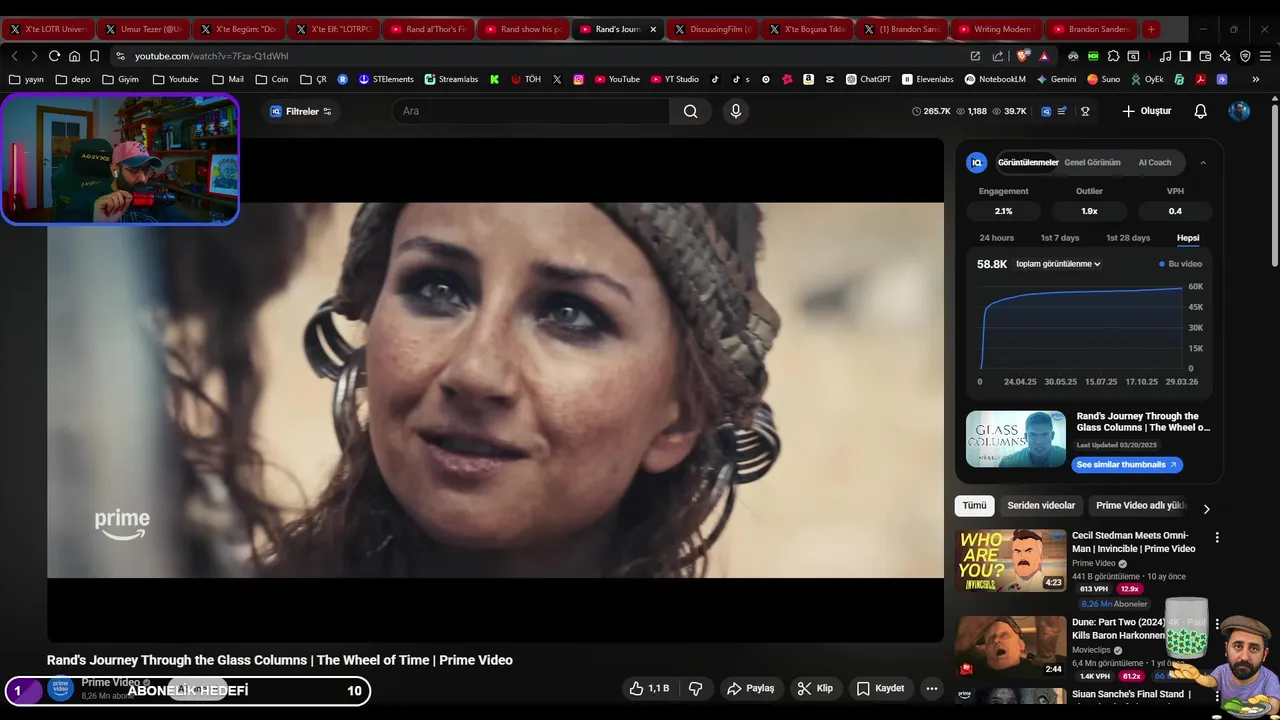Screen dimensions: 1280x720
Task: Click the Klip clip button
Action: [815, 688]
